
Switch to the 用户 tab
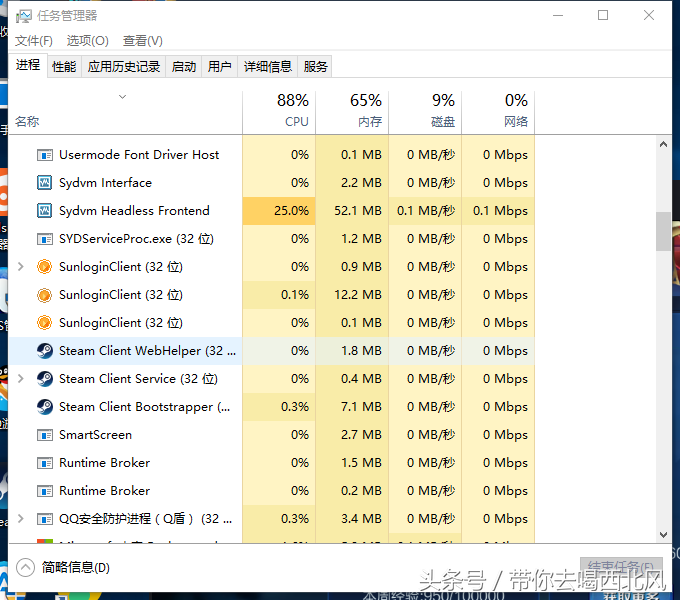tap(219, 67)
